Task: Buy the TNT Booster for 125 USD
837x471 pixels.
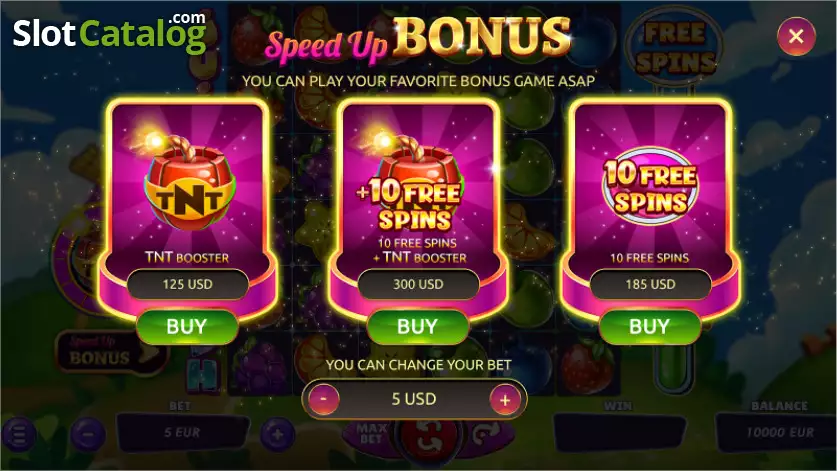Action: pyautogui.click(x=187, y=326)
